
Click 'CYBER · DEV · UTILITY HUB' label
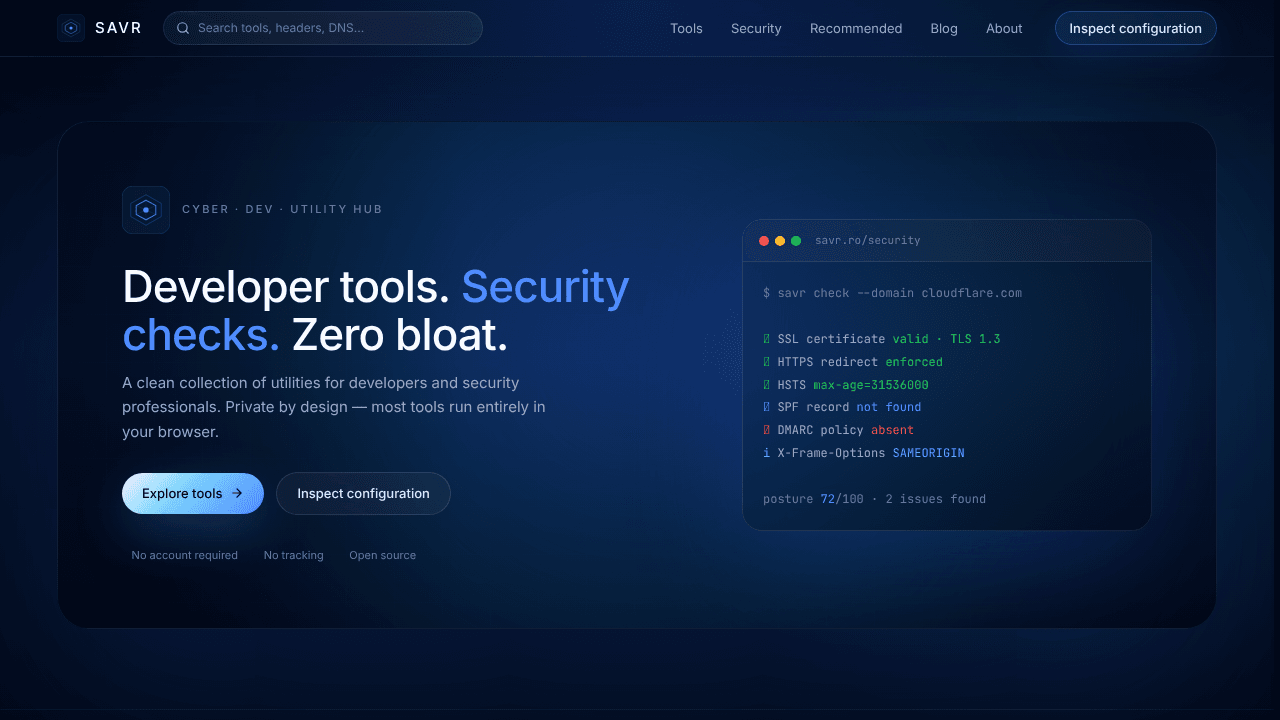pos(282,210)
